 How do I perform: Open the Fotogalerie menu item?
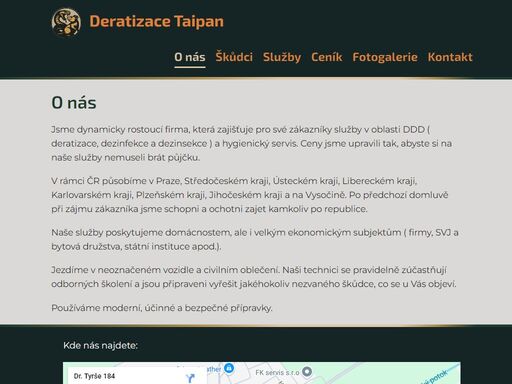pos(385,57)
